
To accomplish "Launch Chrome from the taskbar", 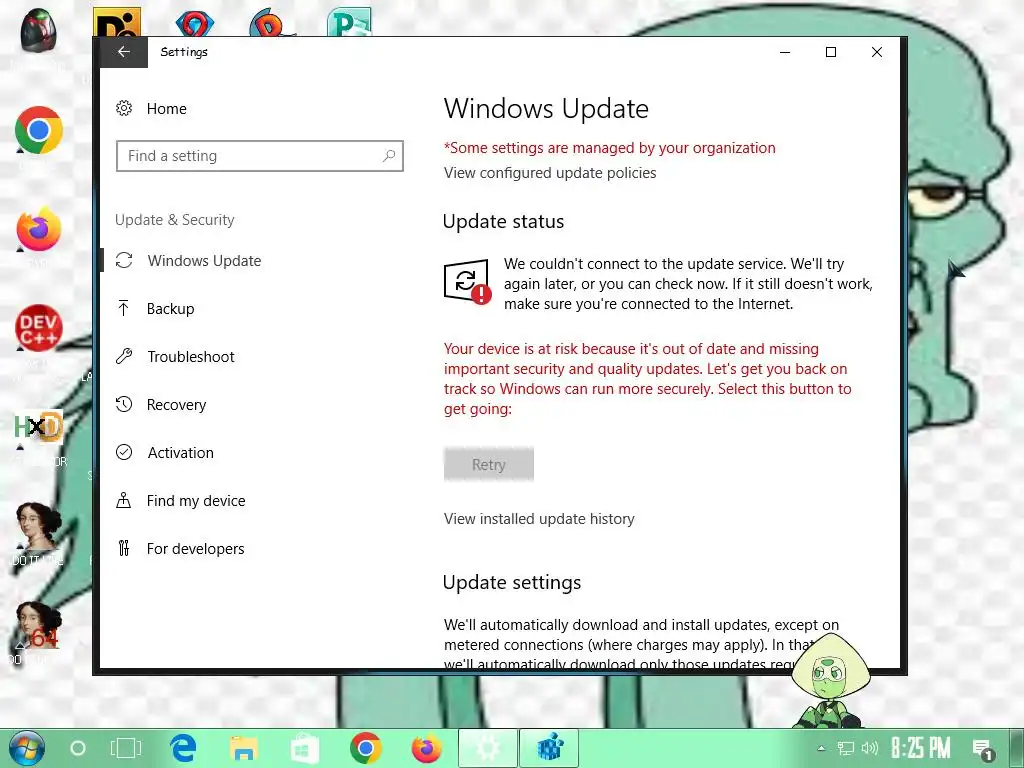I will click(365, 748).
